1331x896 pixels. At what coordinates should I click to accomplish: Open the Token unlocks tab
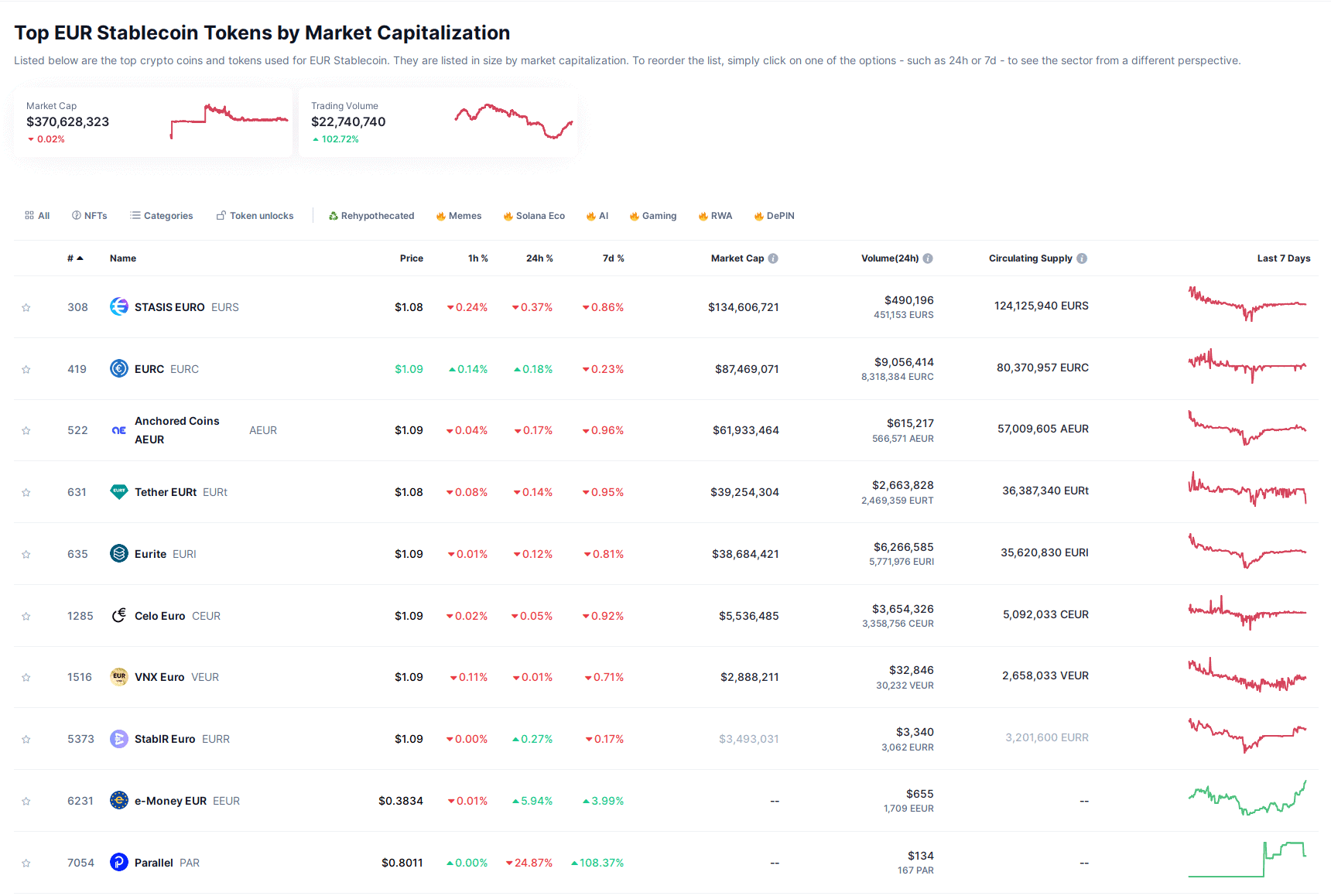[255, 216]
